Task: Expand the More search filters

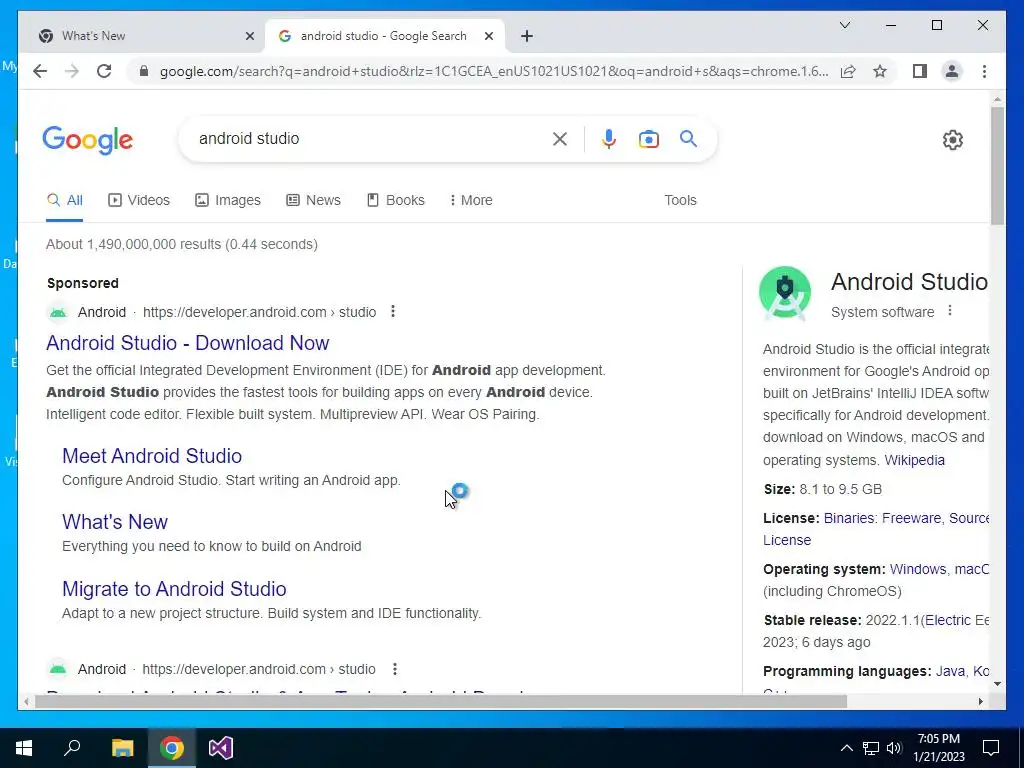Action: 471,200
